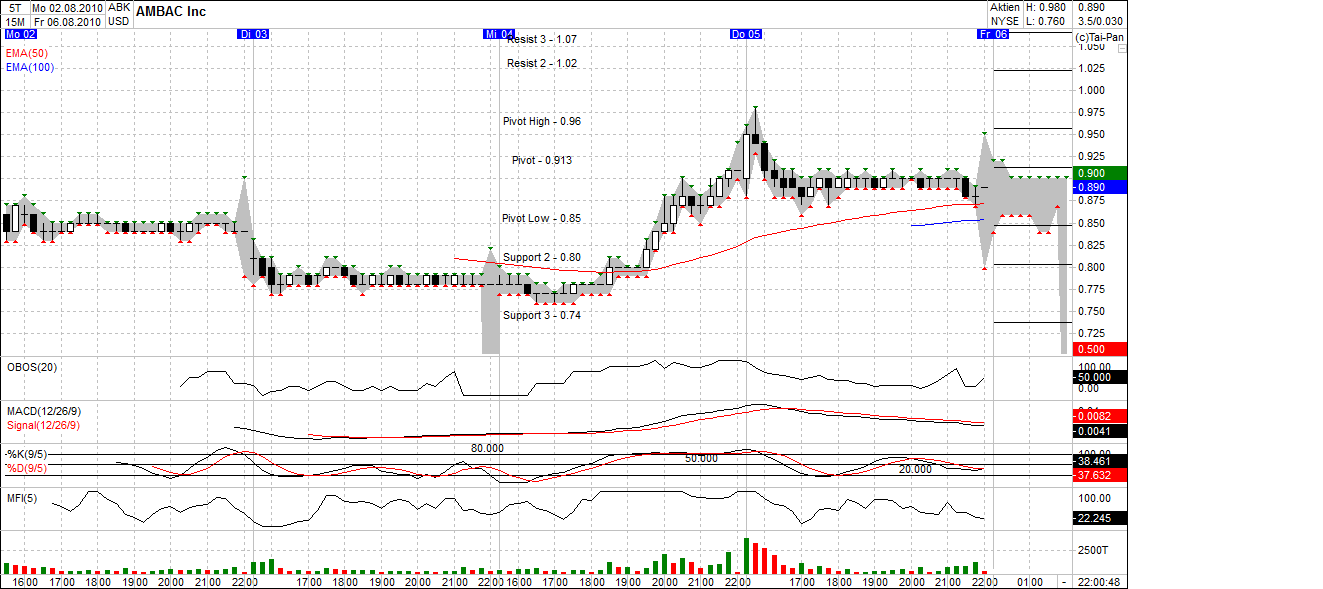Click the 1.025 price axis label

pyautogui.click(x=1091, y=69)
